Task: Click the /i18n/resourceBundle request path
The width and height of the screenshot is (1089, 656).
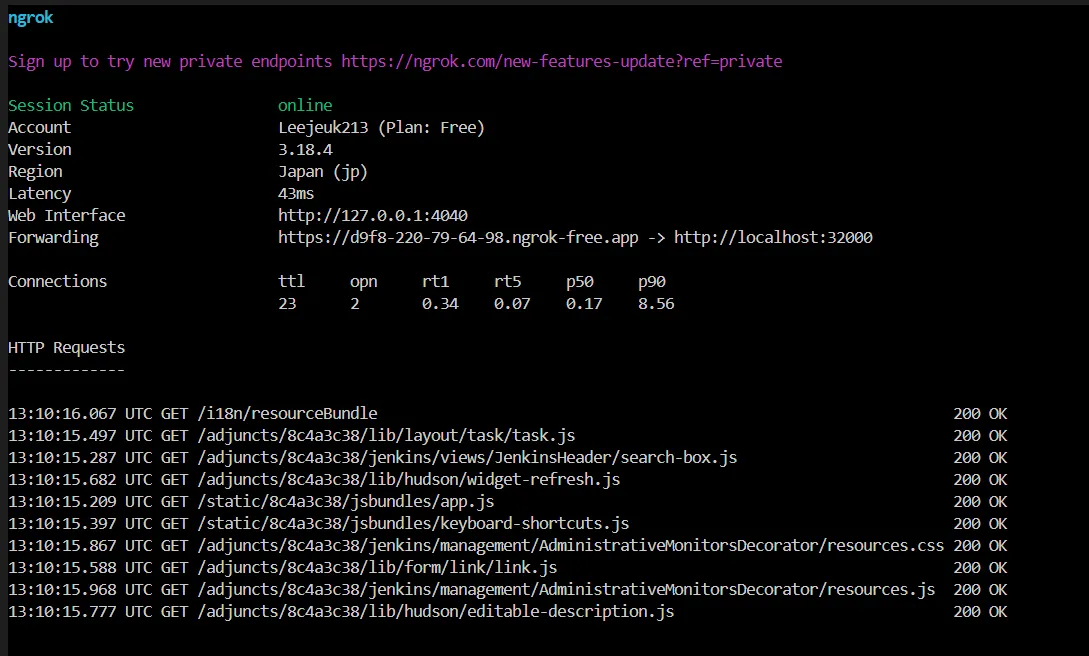Action: pyautogui.click(x=288, y=414)
